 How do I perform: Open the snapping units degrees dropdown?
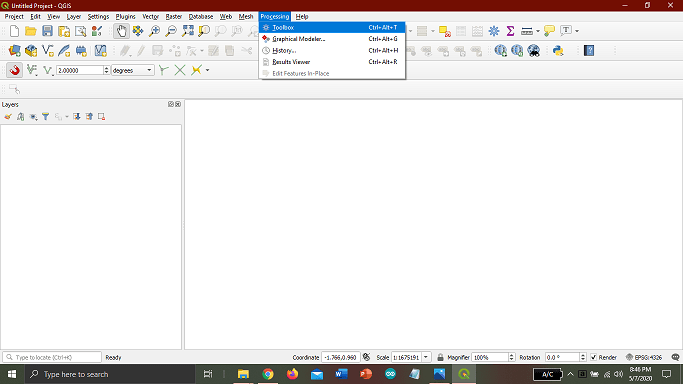(x=133, y=70)
